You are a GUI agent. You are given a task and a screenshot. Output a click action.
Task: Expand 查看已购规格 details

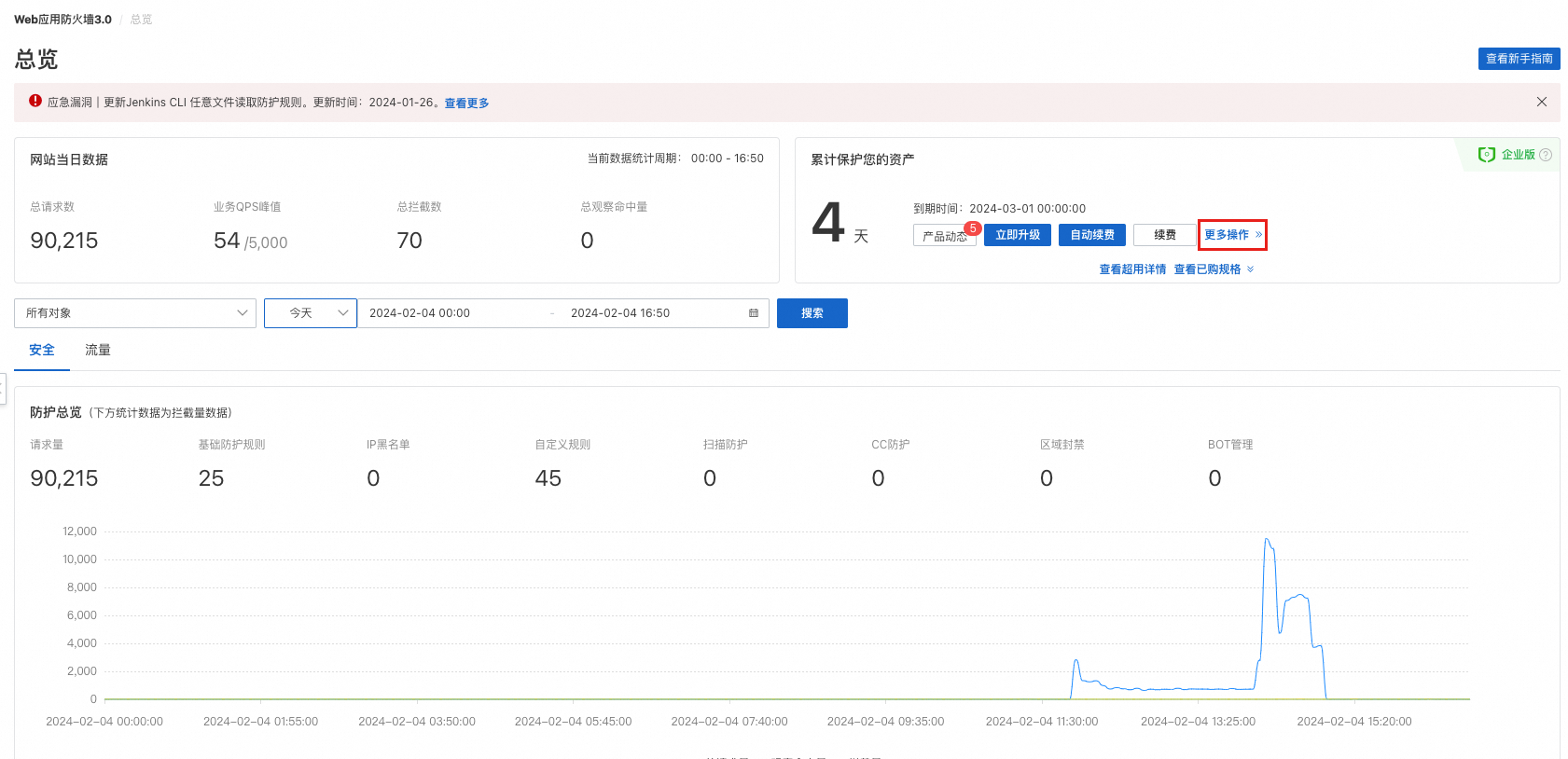pyautogui.click(x=1214, y=269)
